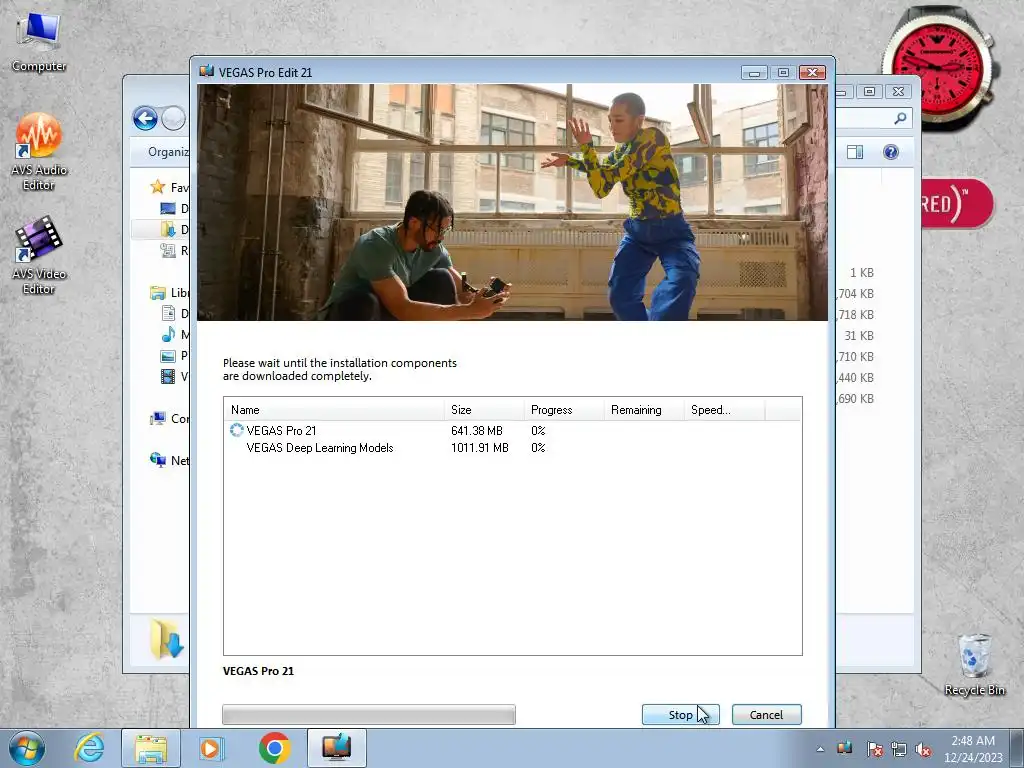This screenshot has height=768, width=1024.
Task: Close the Explorer window
Action: pyautogui.click(x=899, y=91)
